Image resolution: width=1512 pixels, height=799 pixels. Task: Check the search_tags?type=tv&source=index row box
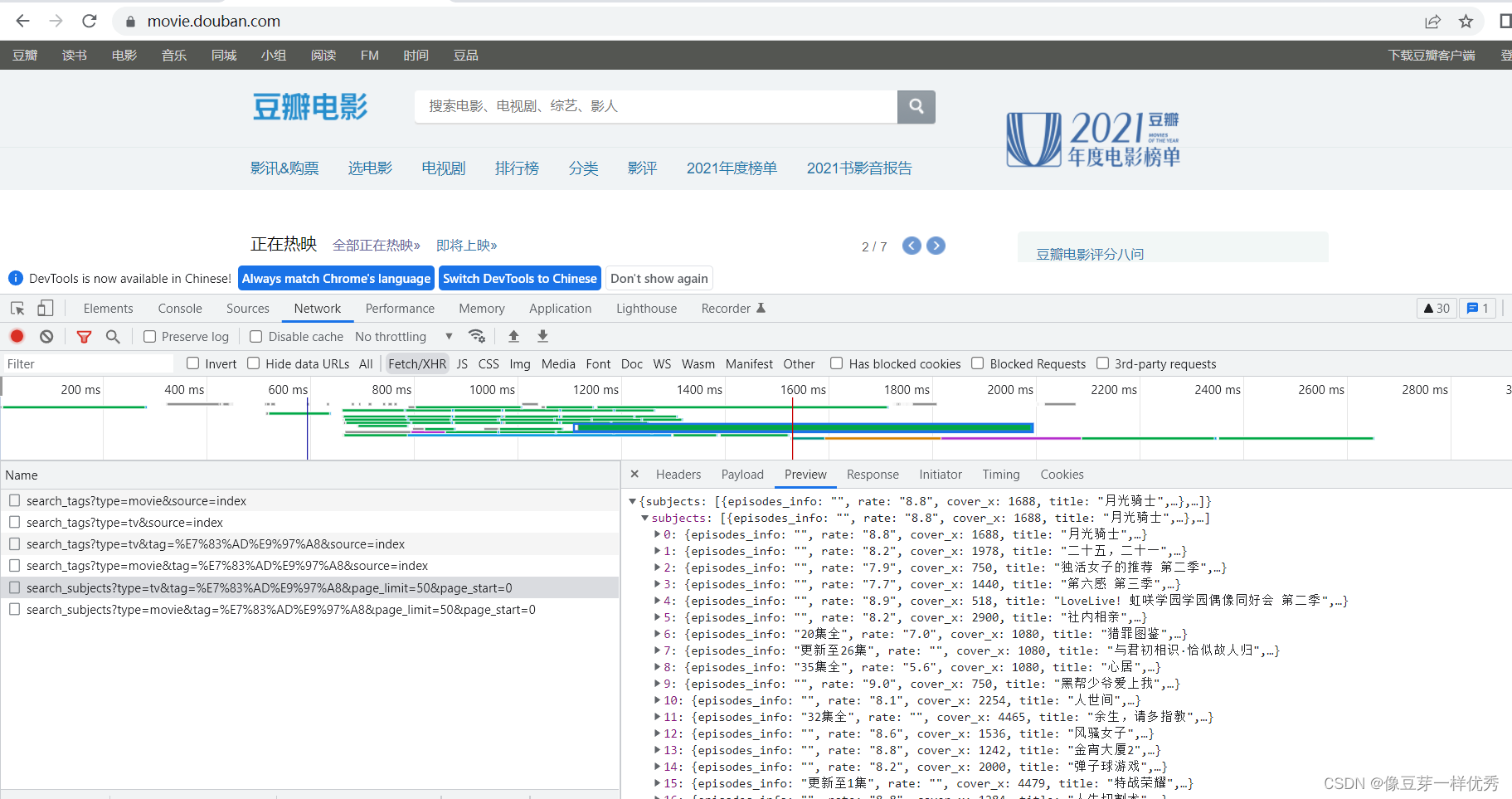pyautogui.click(x=15, y=522)
